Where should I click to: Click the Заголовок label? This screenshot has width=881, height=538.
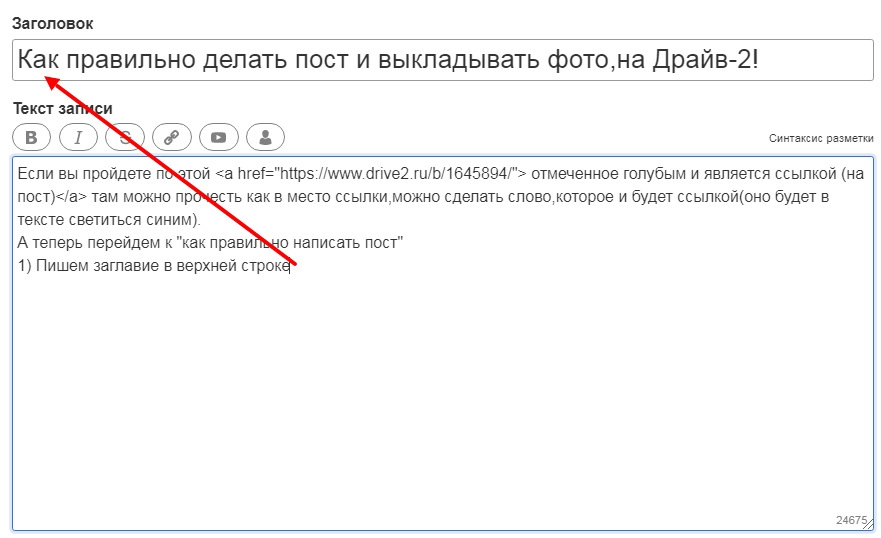pyautogui.click(x=52, y=24)
